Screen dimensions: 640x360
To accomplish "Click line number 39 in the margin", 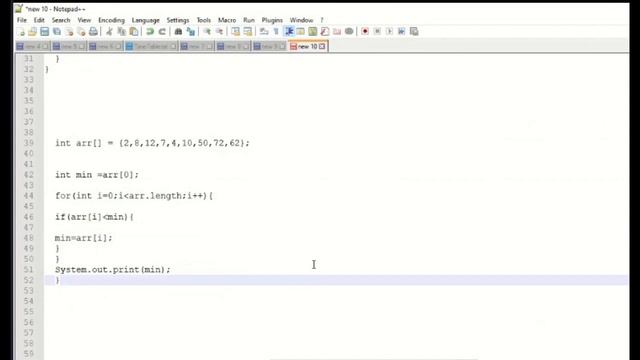I will (x=29, y=143).
